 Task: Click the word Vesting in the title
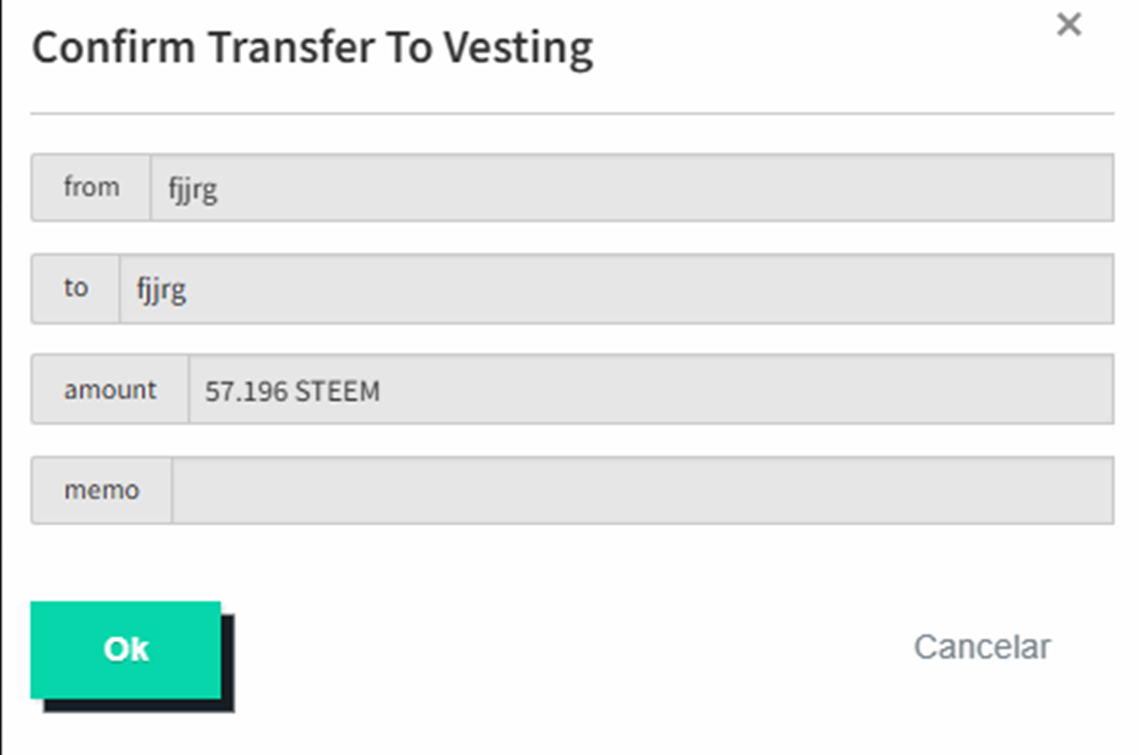(519, 48)
